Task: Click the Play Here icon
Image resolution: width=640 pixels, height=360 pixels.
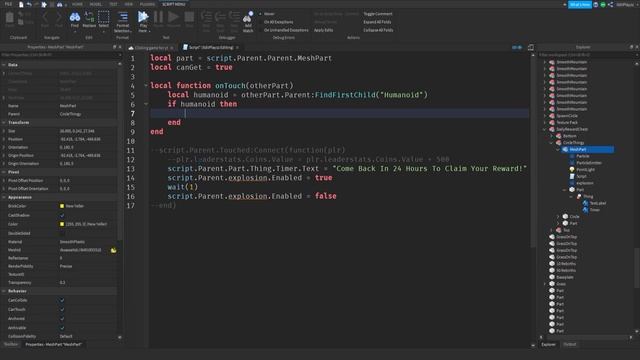Action: tap(143, 17)
